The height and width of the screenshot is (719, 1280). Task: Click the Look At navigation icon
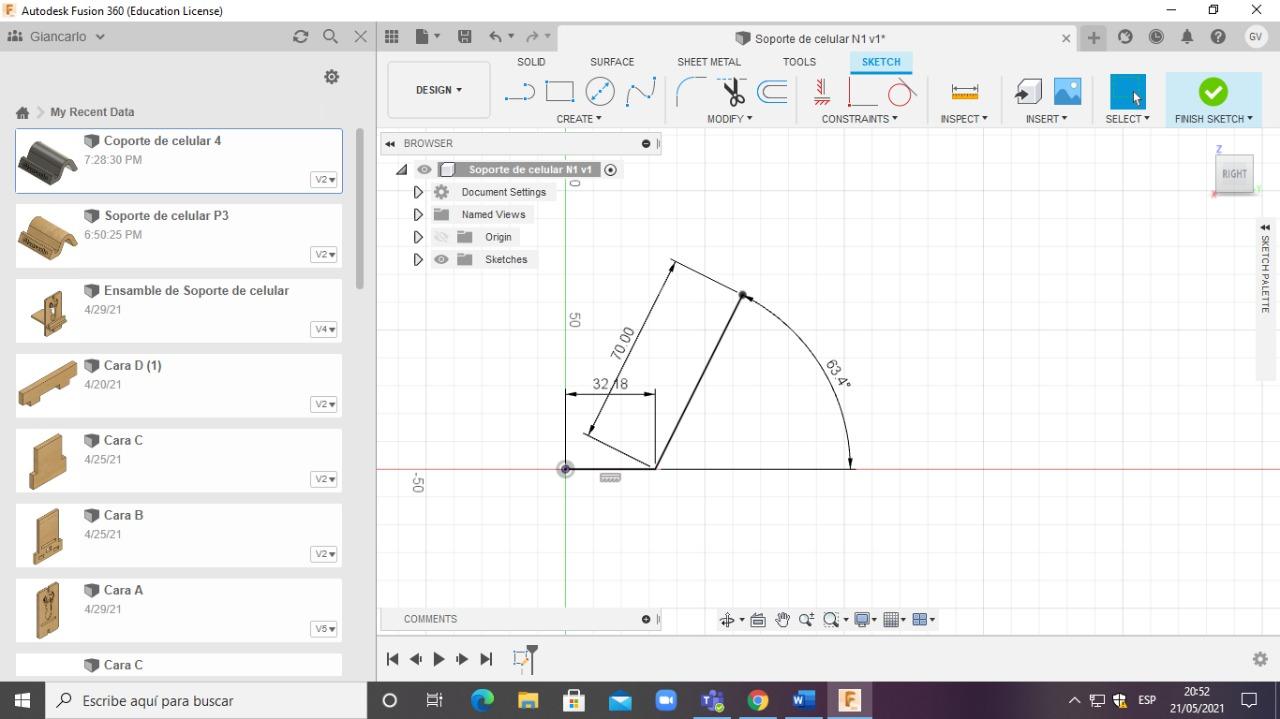click(x=758, y=620)
